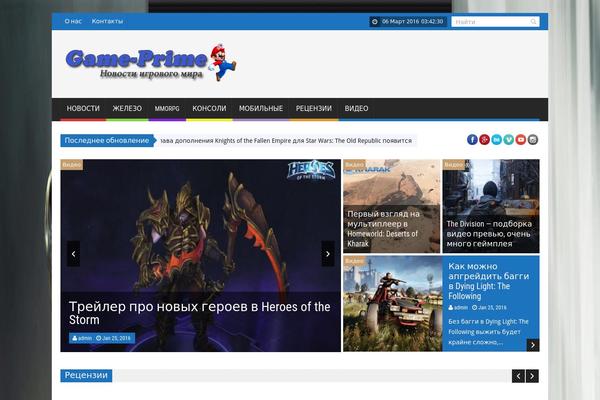Open the Google Plus social icon
600x400 pixels.
click(484, 140)
